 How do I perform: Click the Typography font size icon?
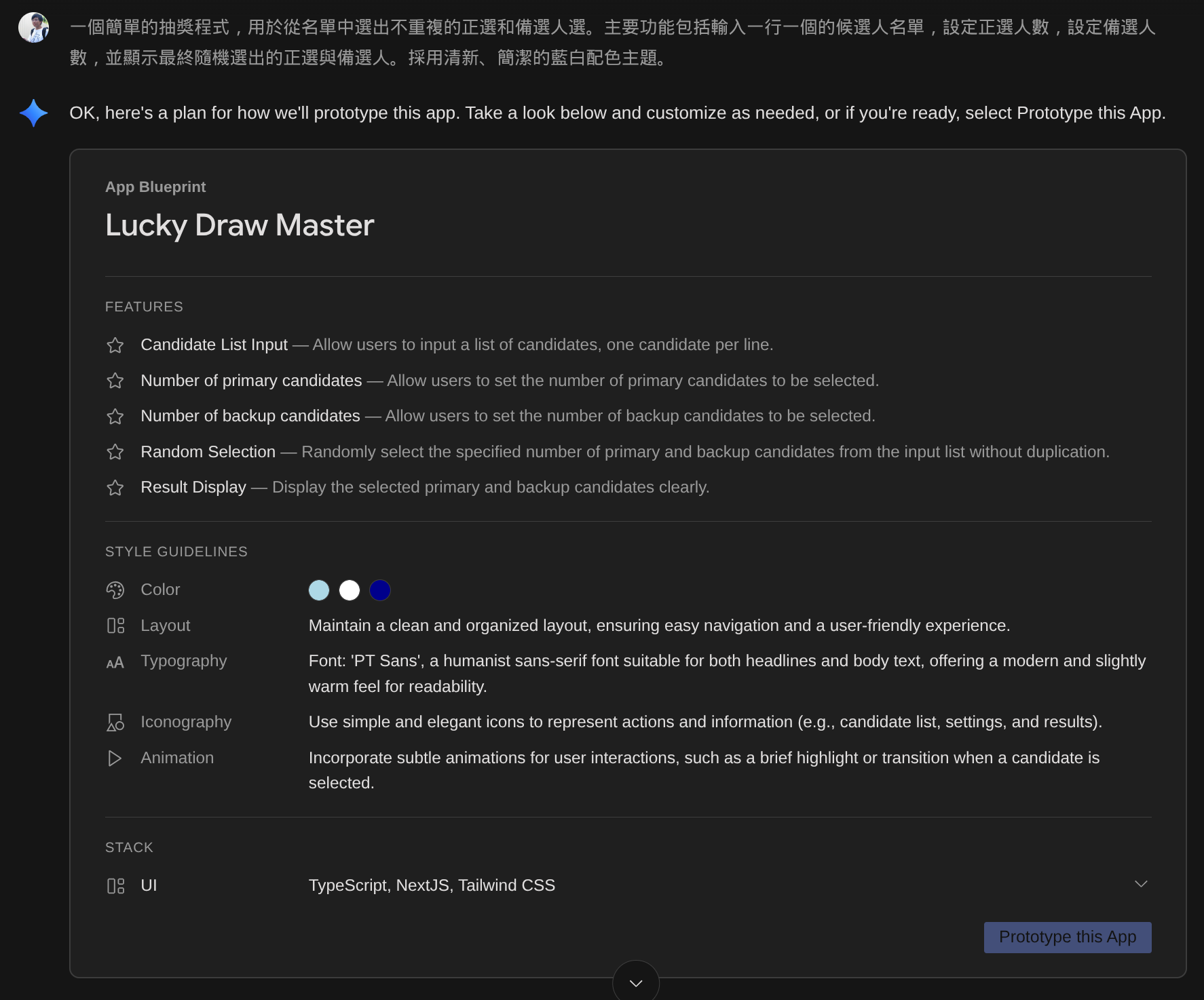[x=115, y=662]
